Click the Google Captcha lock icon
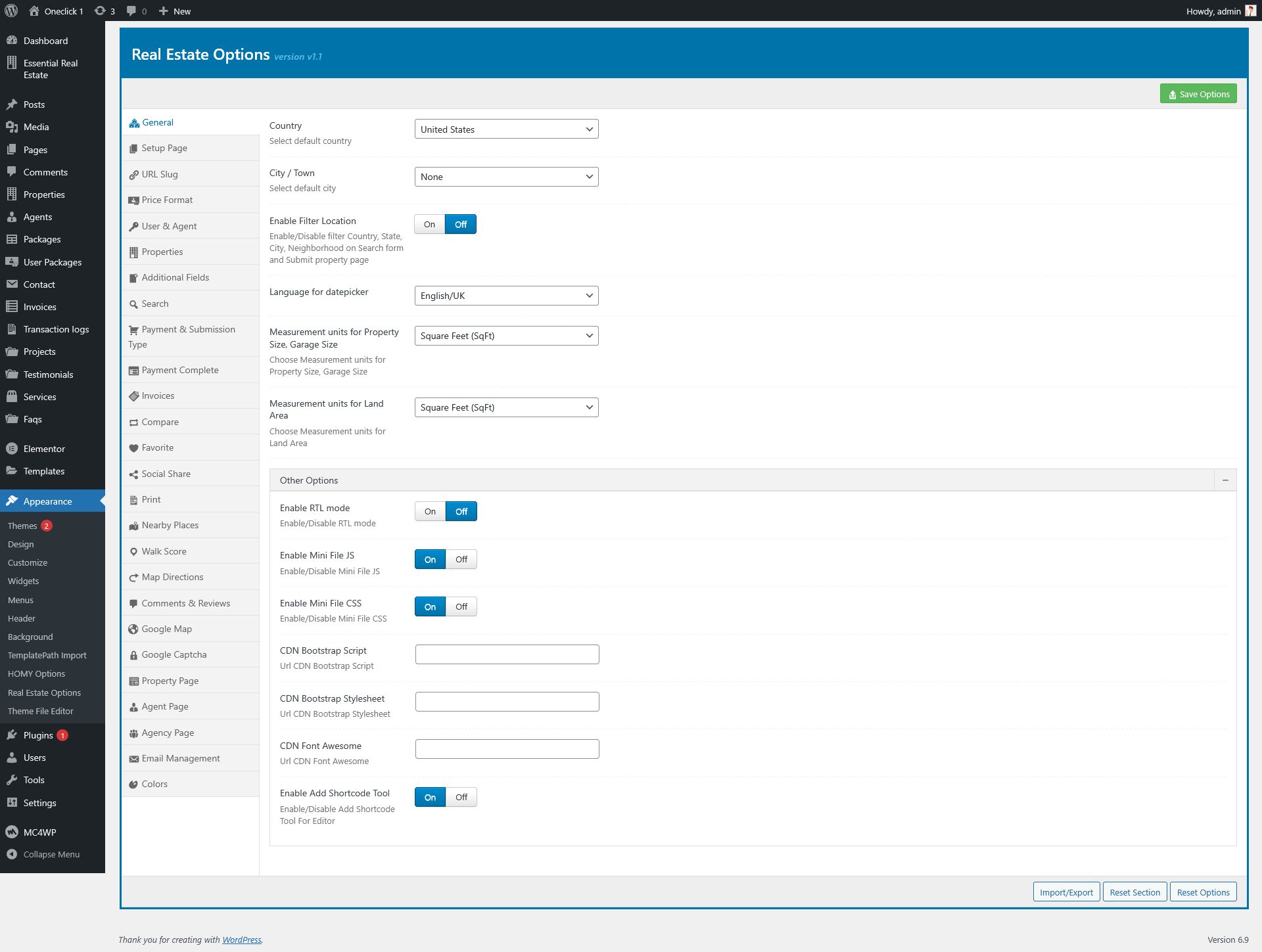Viewport: 1262px width, 952px height. click(x=133, y=655)
